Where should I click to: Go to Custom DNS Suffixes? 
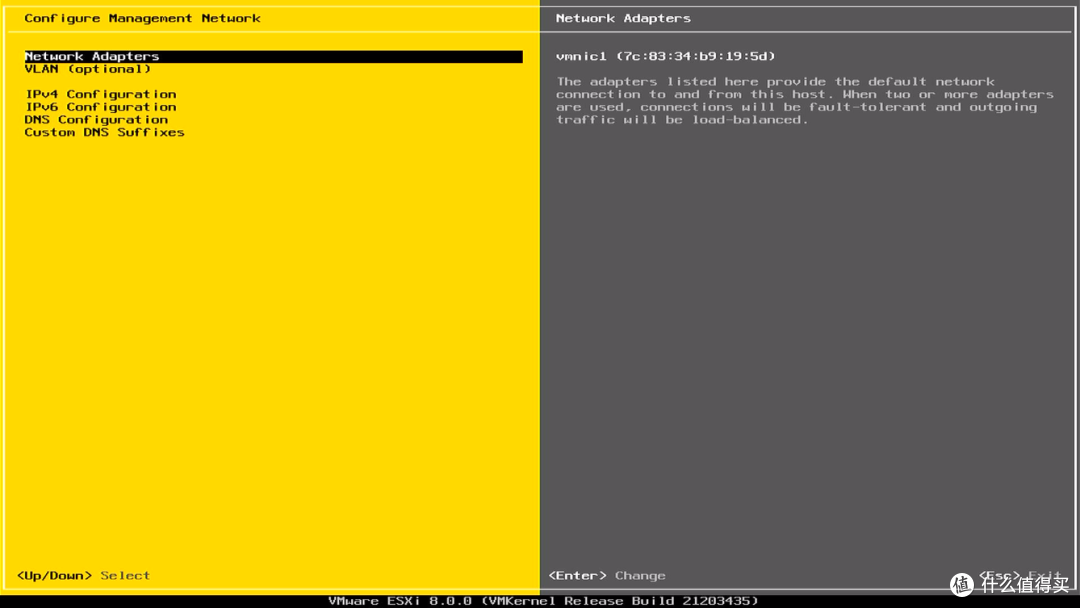(x=105, y=132)
